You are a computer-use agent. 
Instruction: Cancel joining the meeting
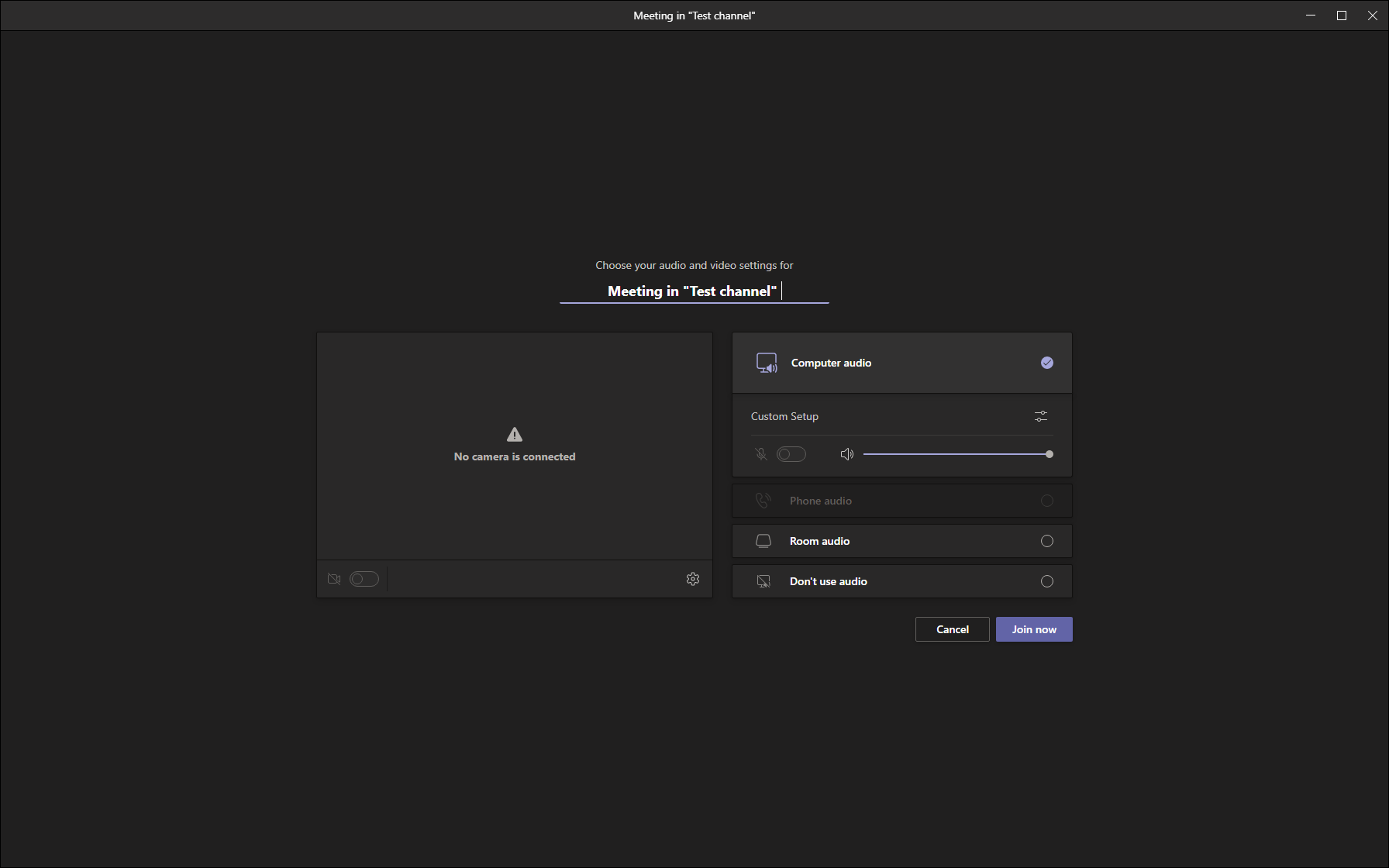pyautogui.click(x=952, y=629)
